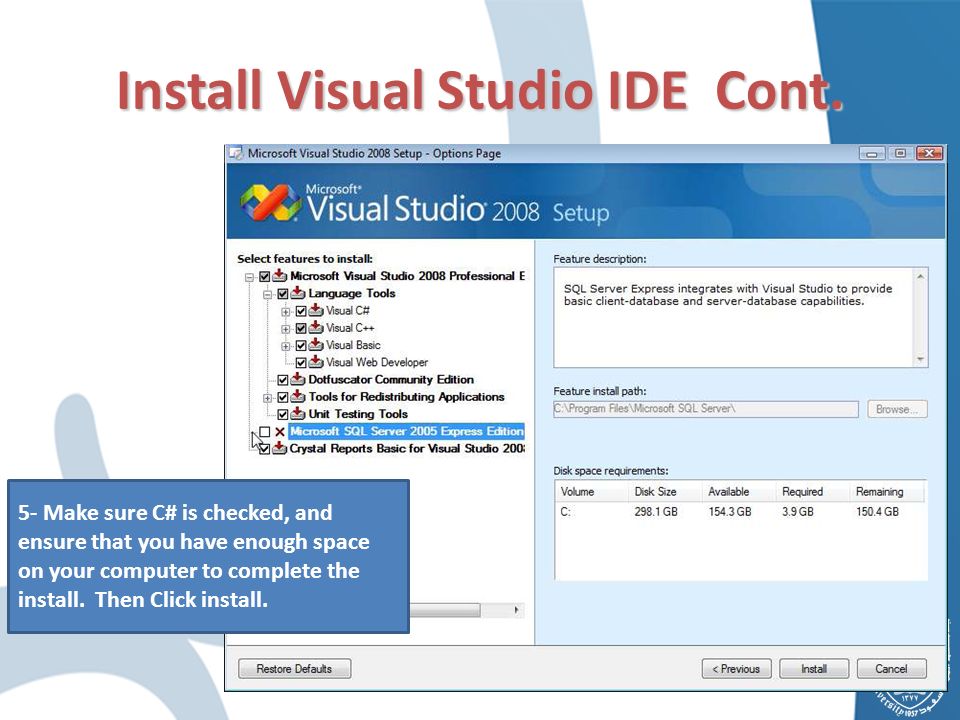Click install icon beside Language Tools
This screenshot has height=720, width=960.
pos(298,293)
